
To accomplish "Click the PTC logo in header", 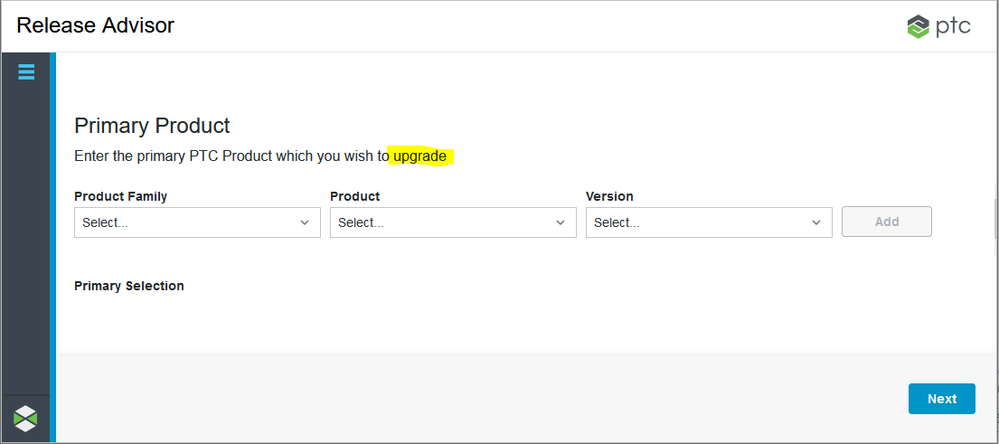I will coord(938,27).
